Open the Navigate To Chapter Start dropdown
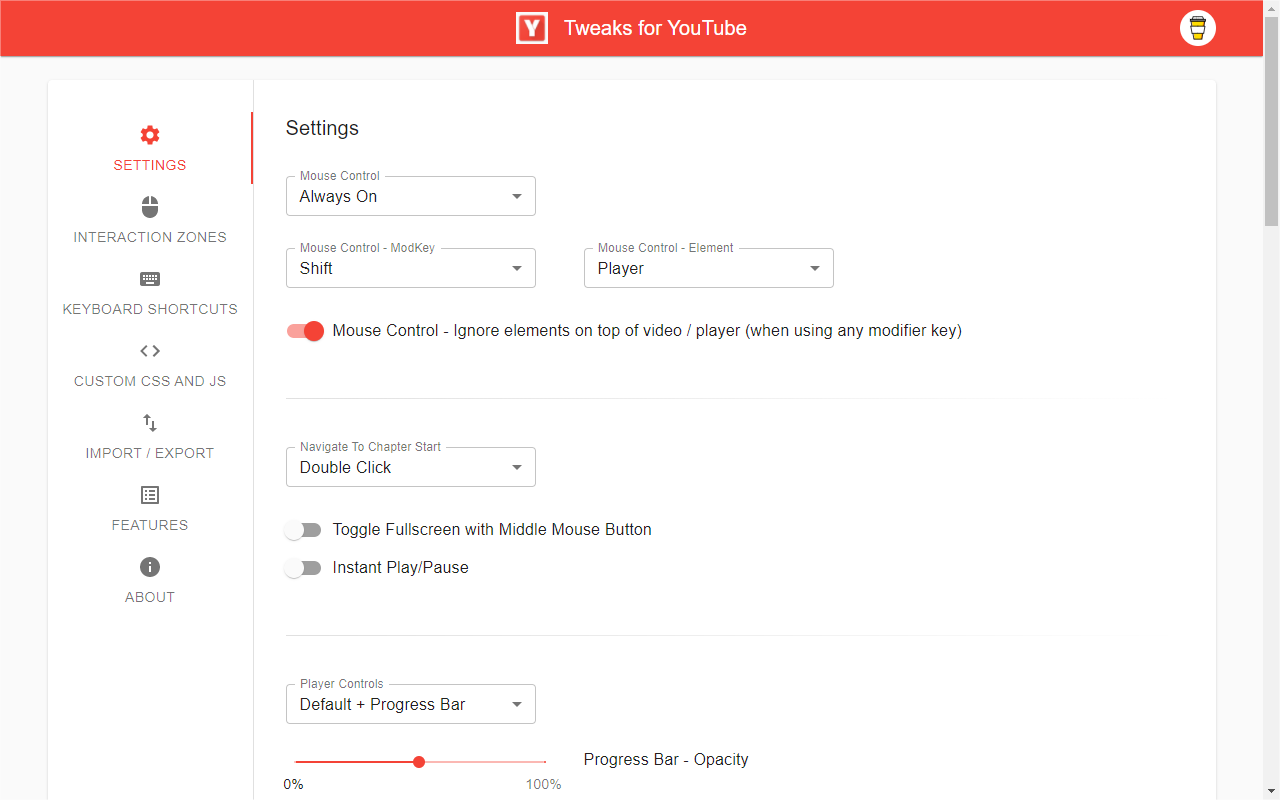Image resolution: width=1280 pixels, height=800 pixels. pos(410,466)
